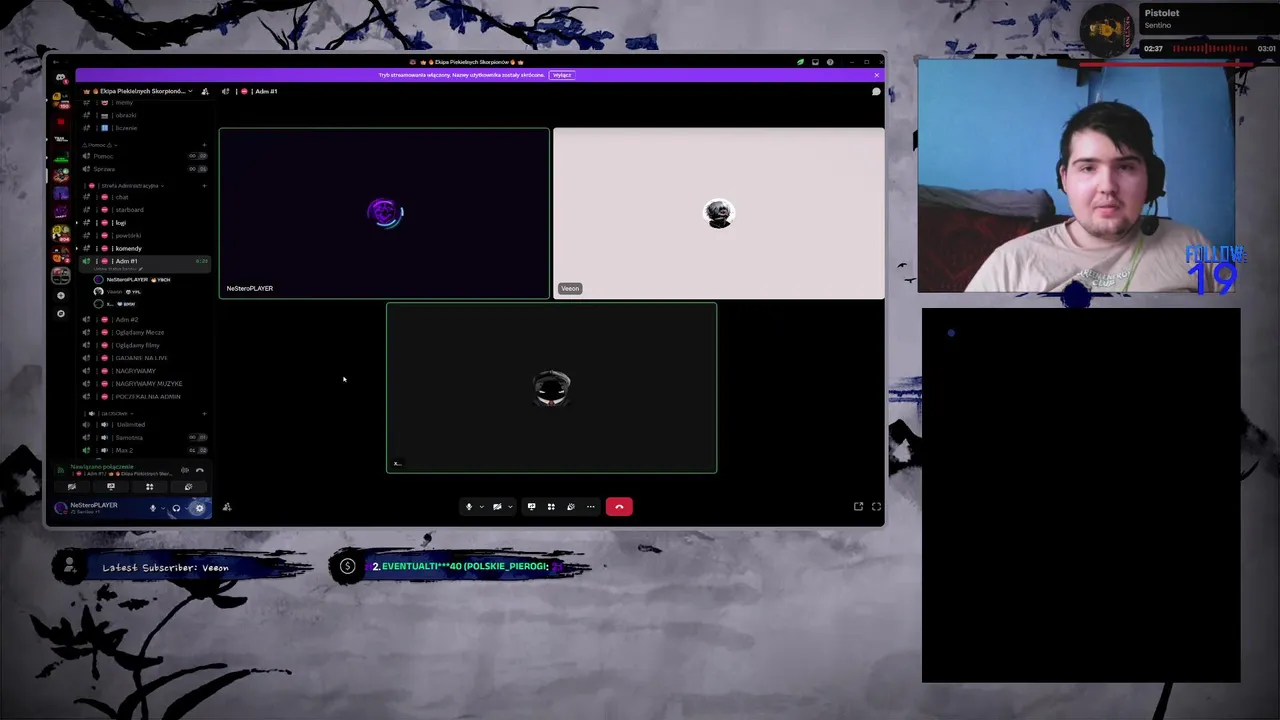The width and height of the screenshot is (1280, 720).
Task: Open the invite members icon beside server name
Action: pyautogui.click(x=205, y=91)
